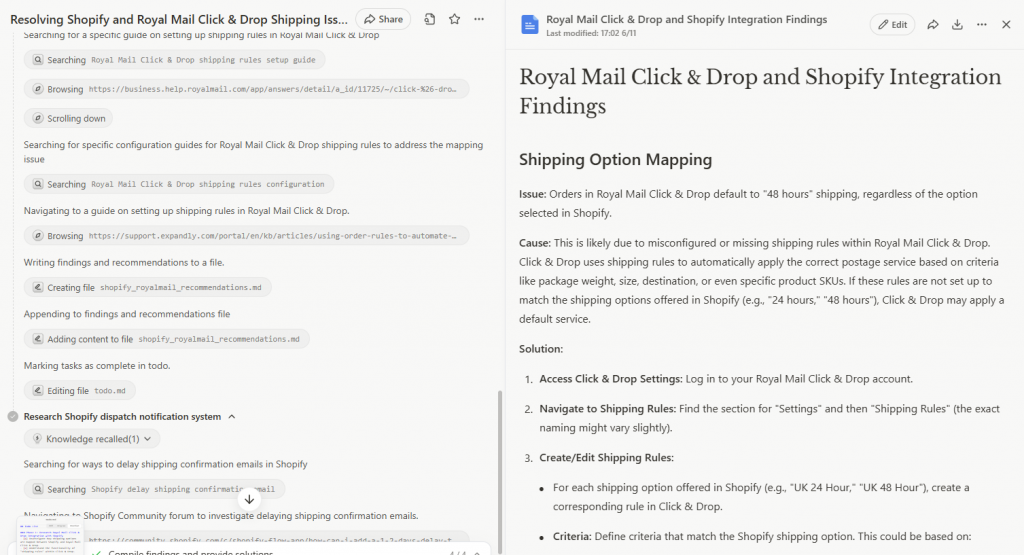Image resolution: width=1024 pixels, height=555 pixels.
Task: Click the Share button in the chat header
Action: point(382,19)
